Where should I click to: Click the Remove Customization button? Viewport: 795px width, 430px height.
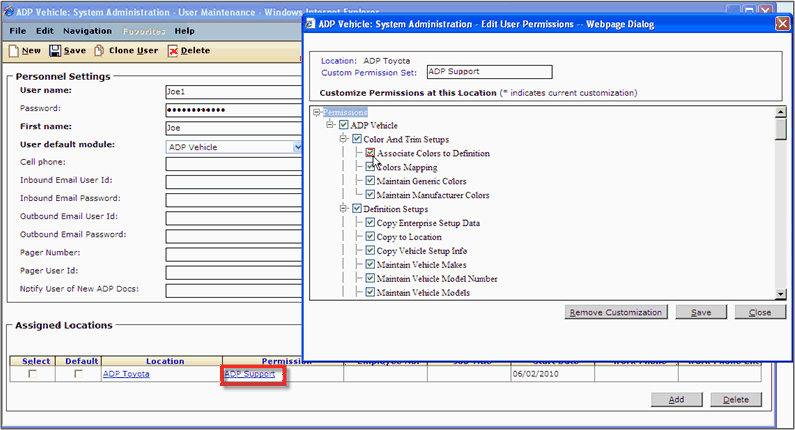[616, 312]
